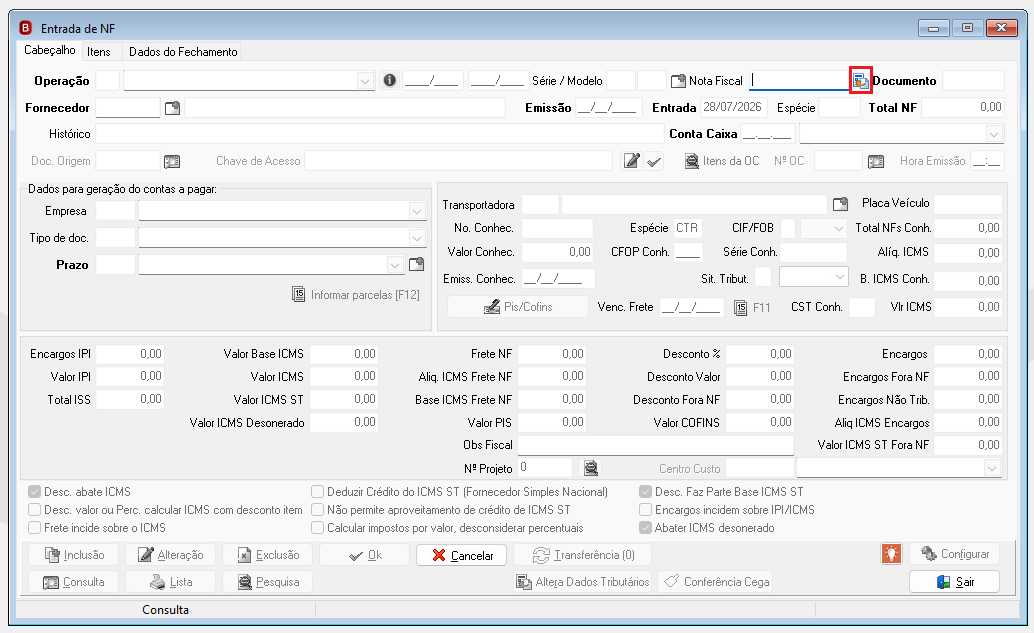Switch to the Itens tab
The image size is (1034, 633).
pos(99,51)
